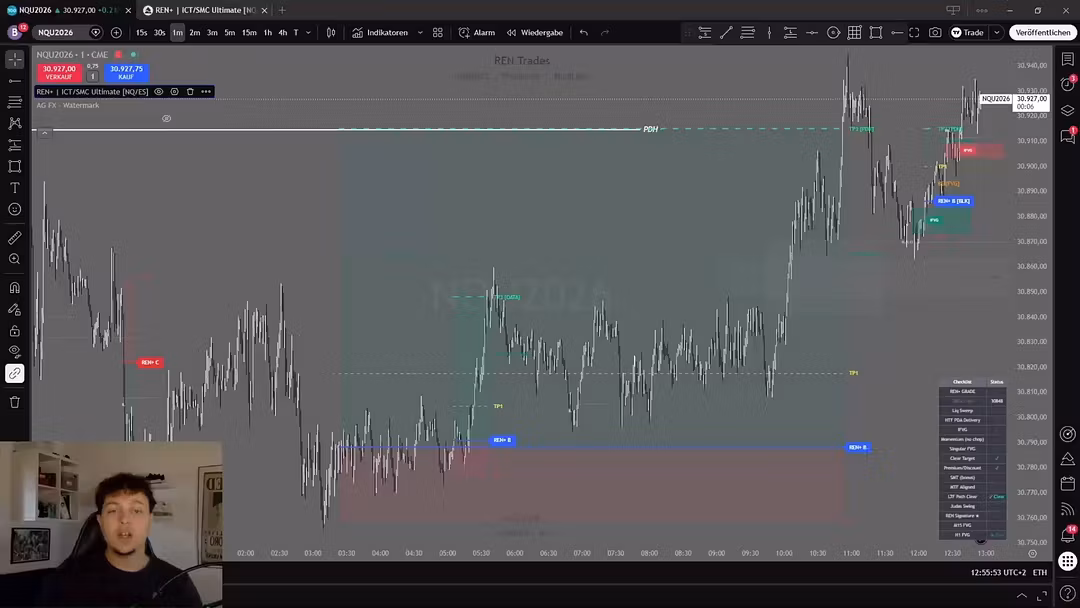The height and width of the screenshot is (608, 1080).
Task: Open the Indikatoren favorites dropdown arrow
Action: pos(420,32)
